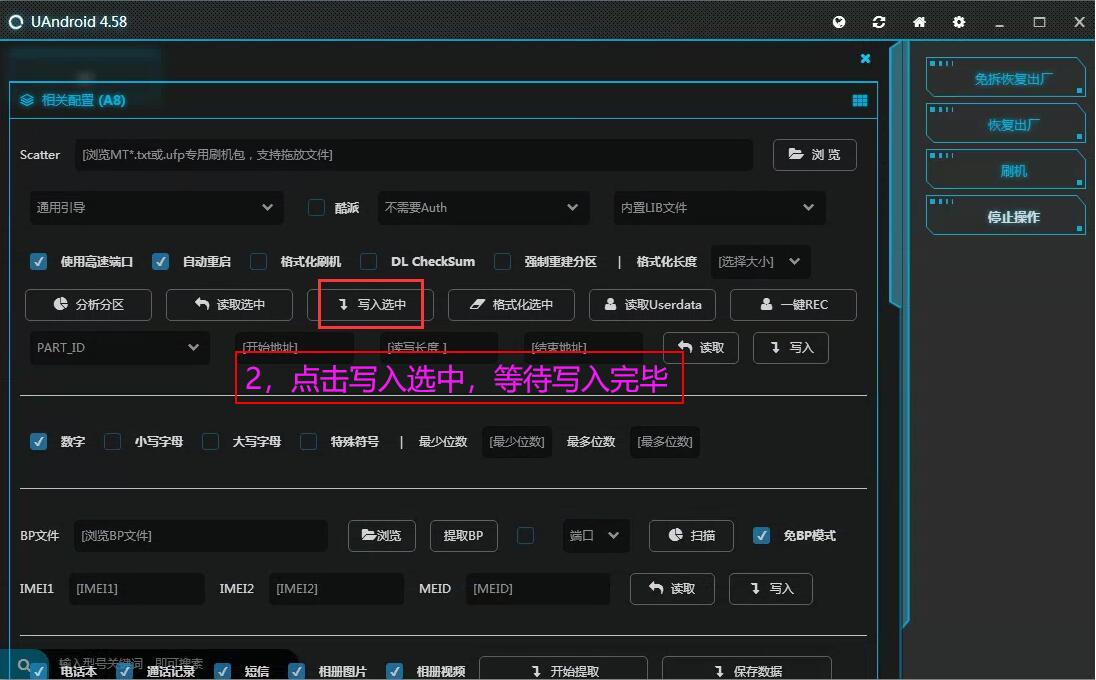Click the 读取选中 button
Screen dimensions: 1096x680
[229, 305]
